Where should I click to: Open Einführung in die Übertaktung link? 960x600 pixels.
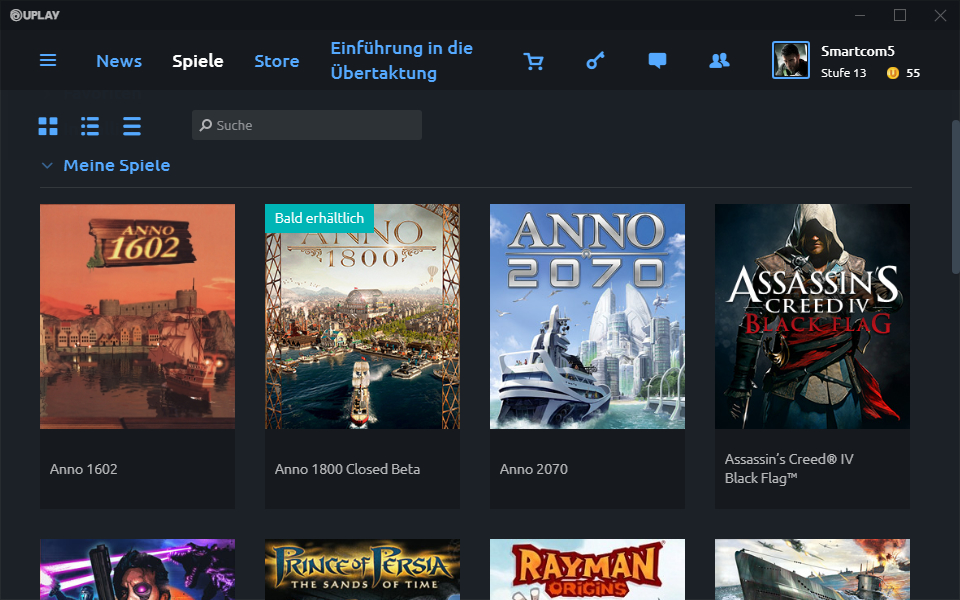point(401,60)
